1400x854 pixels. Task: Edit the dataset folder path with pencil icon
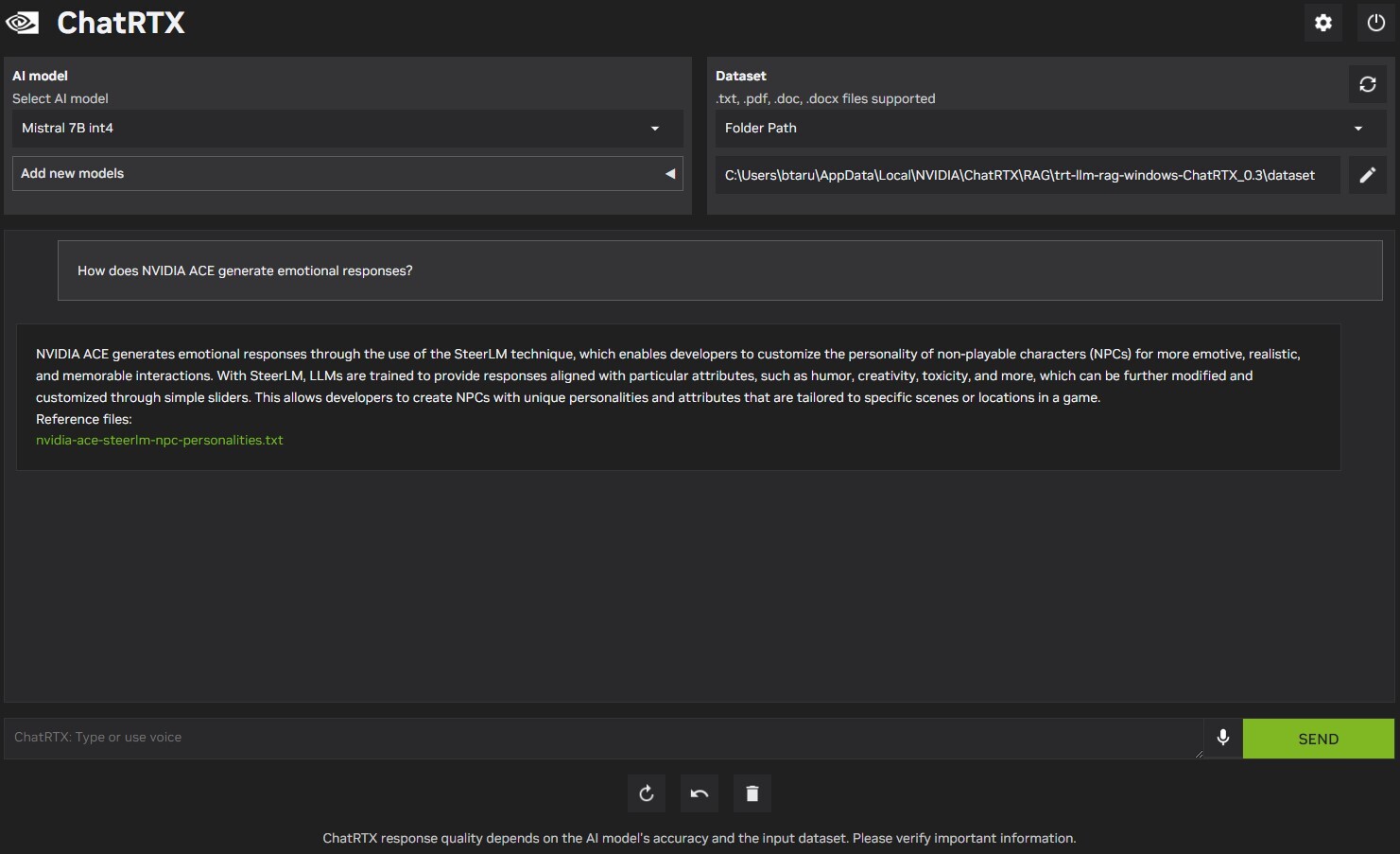[x=1367, y=175]
